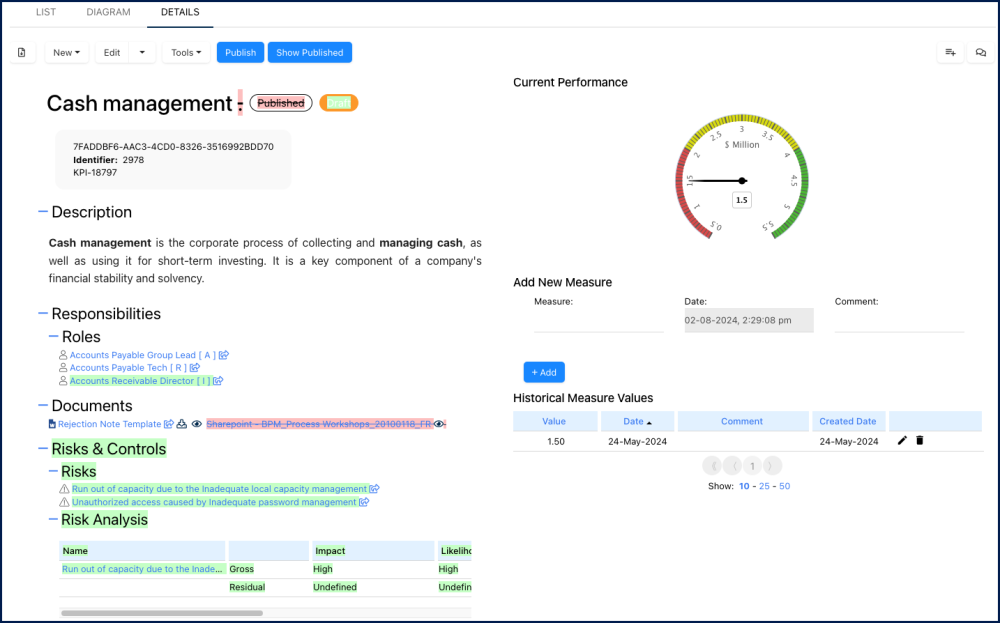This screenshot has height=623, width=1000.
Task: Open the Tools dropdown menu
Action: tap(186, 52)
